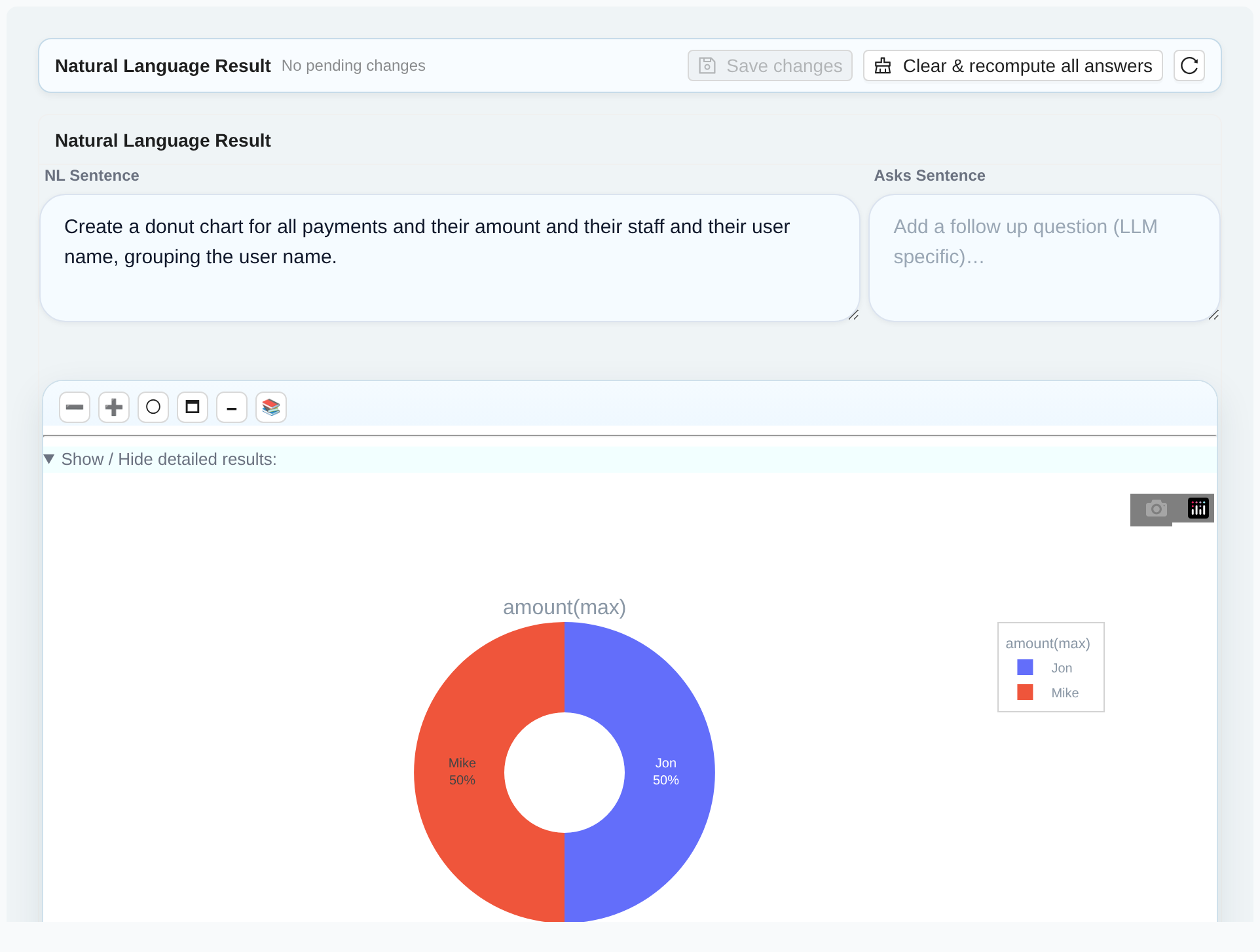
Task: Click the amount(max) legend title
Action: point(1048,644)
